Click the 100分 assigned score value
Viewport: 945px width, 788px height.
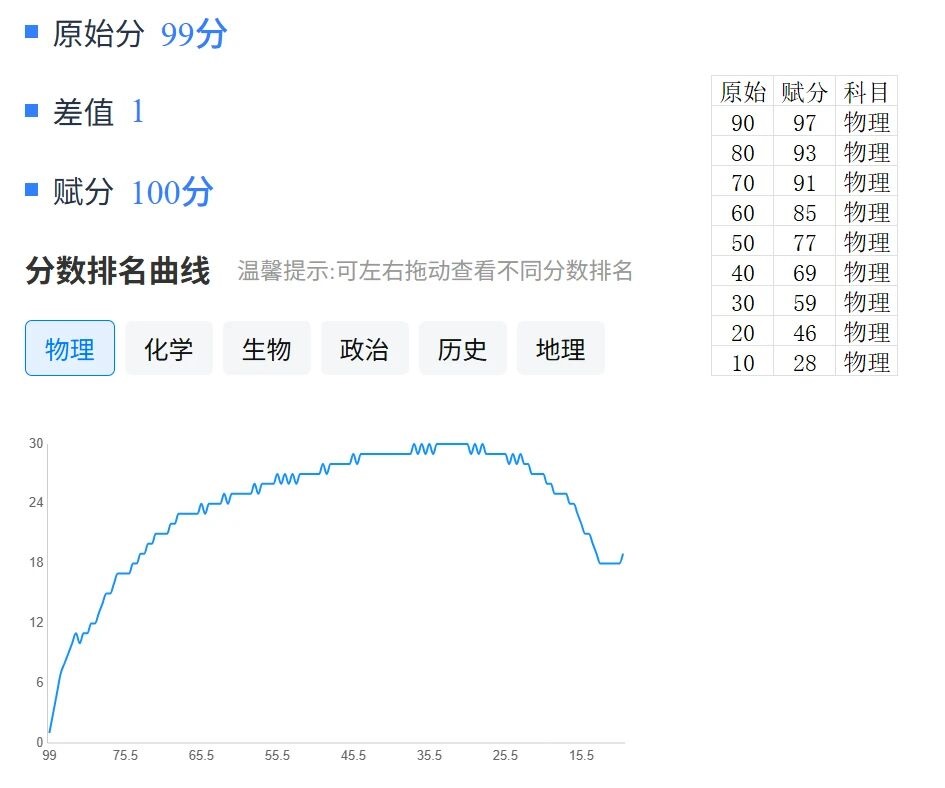pos(172,192)
